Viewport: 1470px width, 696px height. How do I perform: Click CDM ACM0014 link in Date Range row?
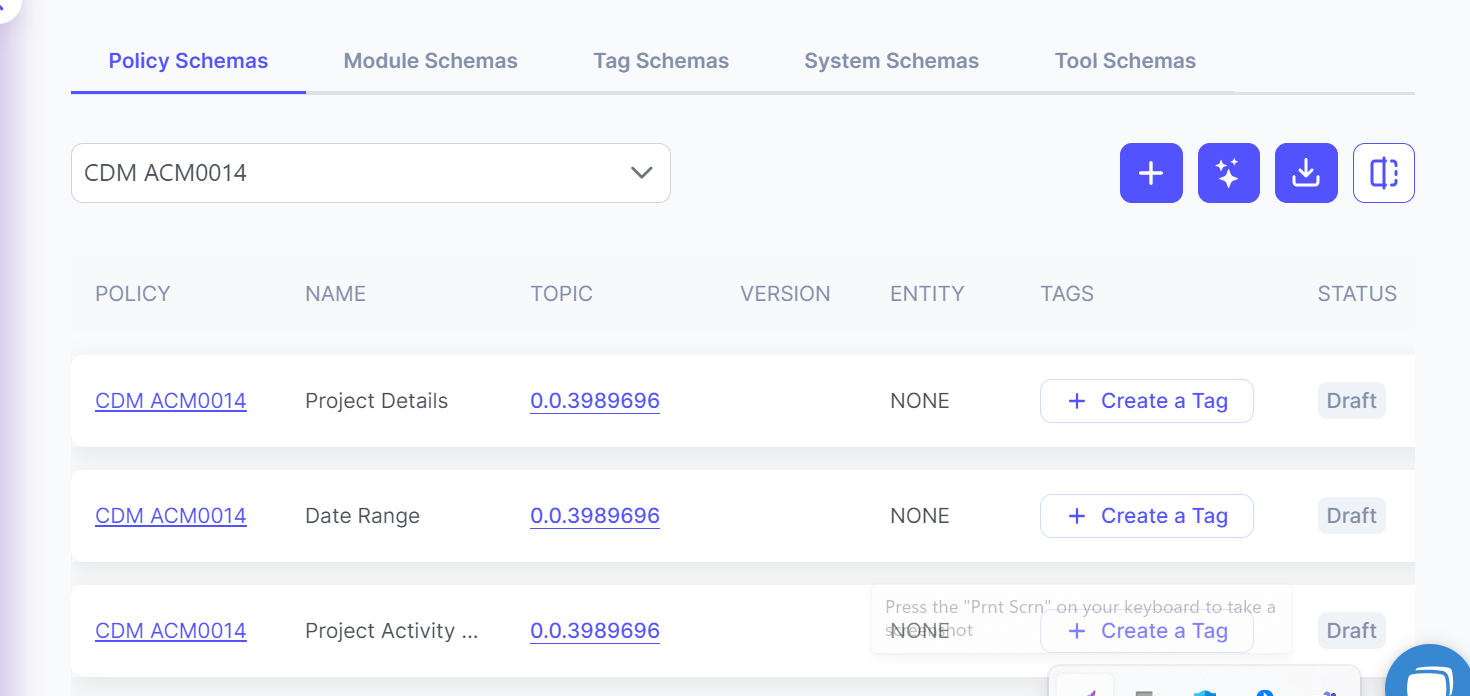[171, 516]
